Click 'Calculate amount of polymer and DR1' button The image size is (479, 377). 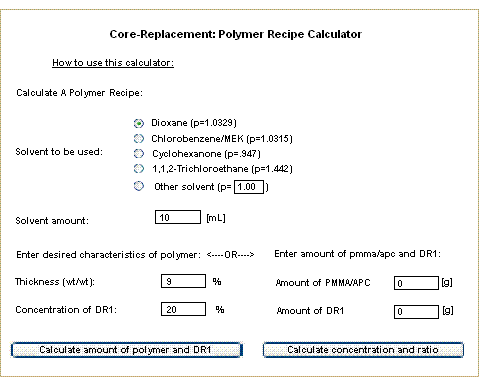click(127, 350)
